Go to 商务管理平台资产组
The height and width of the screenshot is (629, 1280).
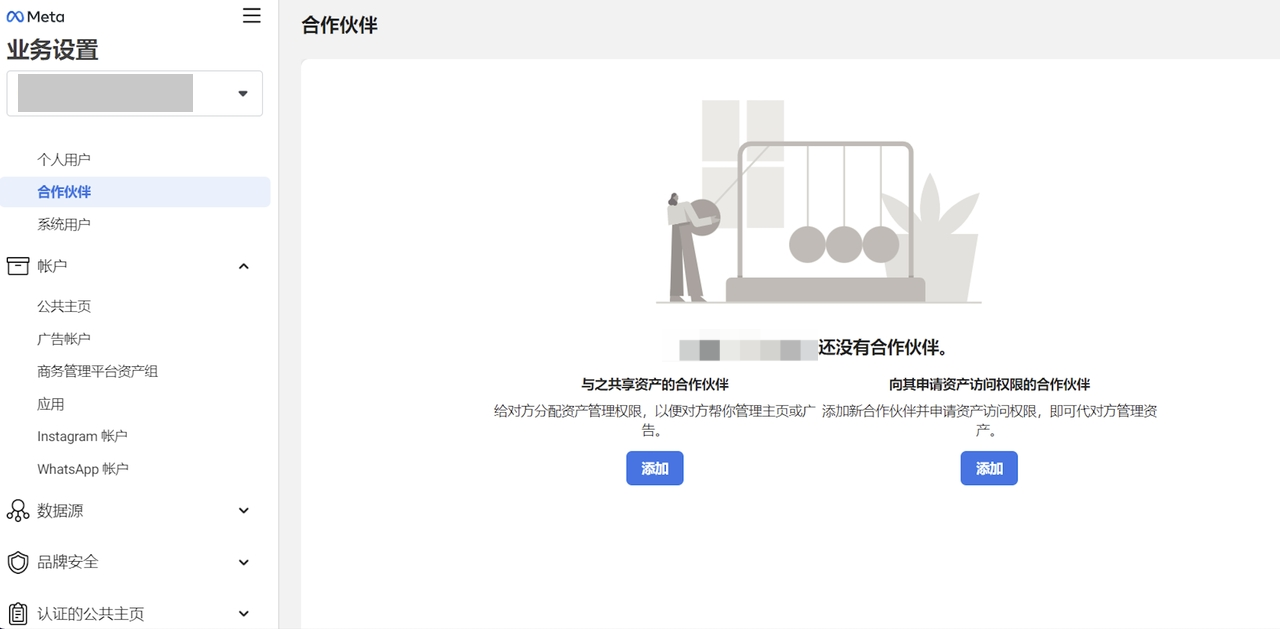tap(98, 371)
